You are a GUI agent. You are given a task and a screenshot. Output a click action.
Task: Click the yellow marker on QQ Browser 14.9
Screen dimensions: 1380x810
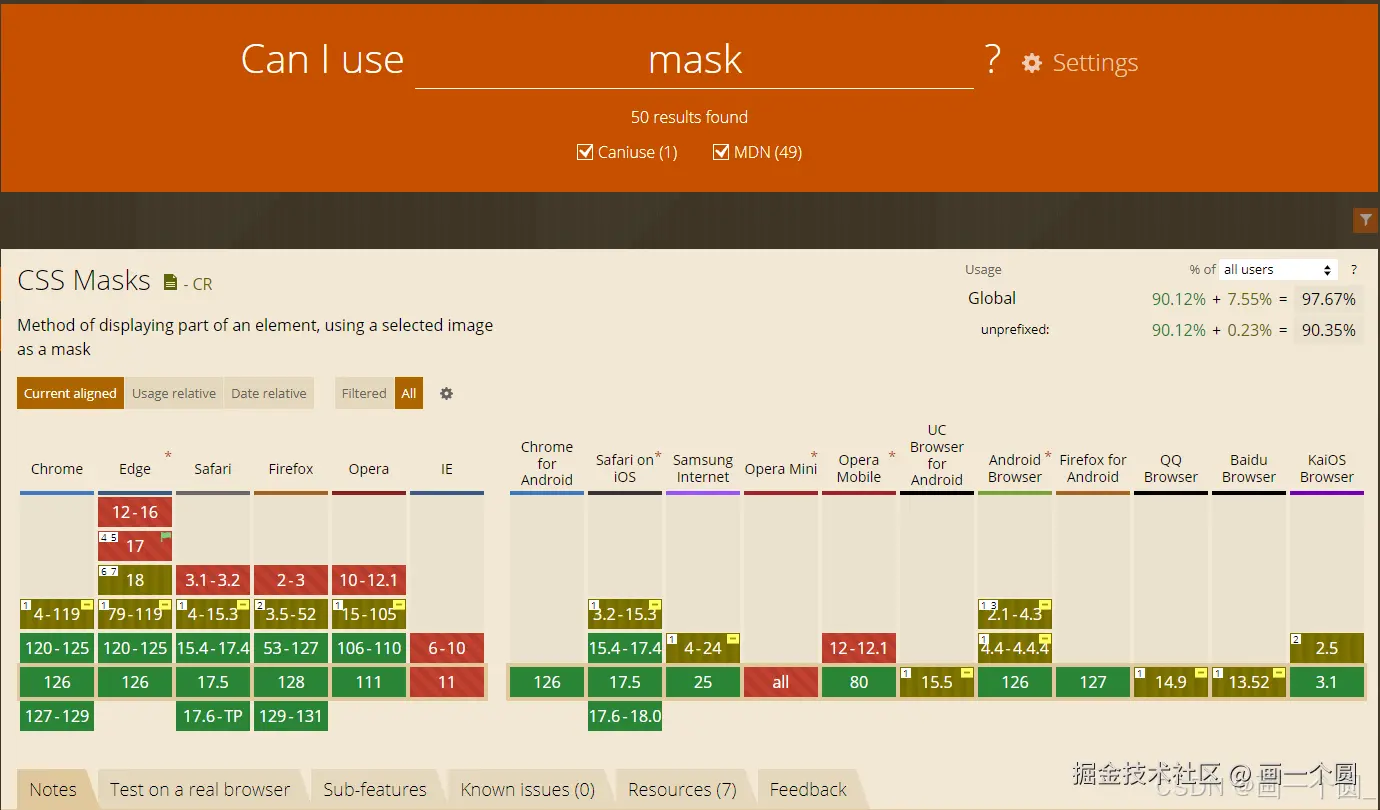tap(1201, 673)
